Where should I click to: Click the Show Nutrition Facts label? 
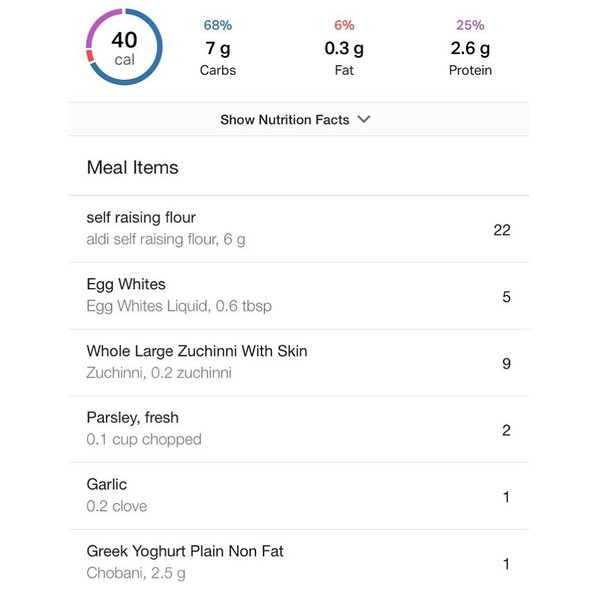point(284,119)
